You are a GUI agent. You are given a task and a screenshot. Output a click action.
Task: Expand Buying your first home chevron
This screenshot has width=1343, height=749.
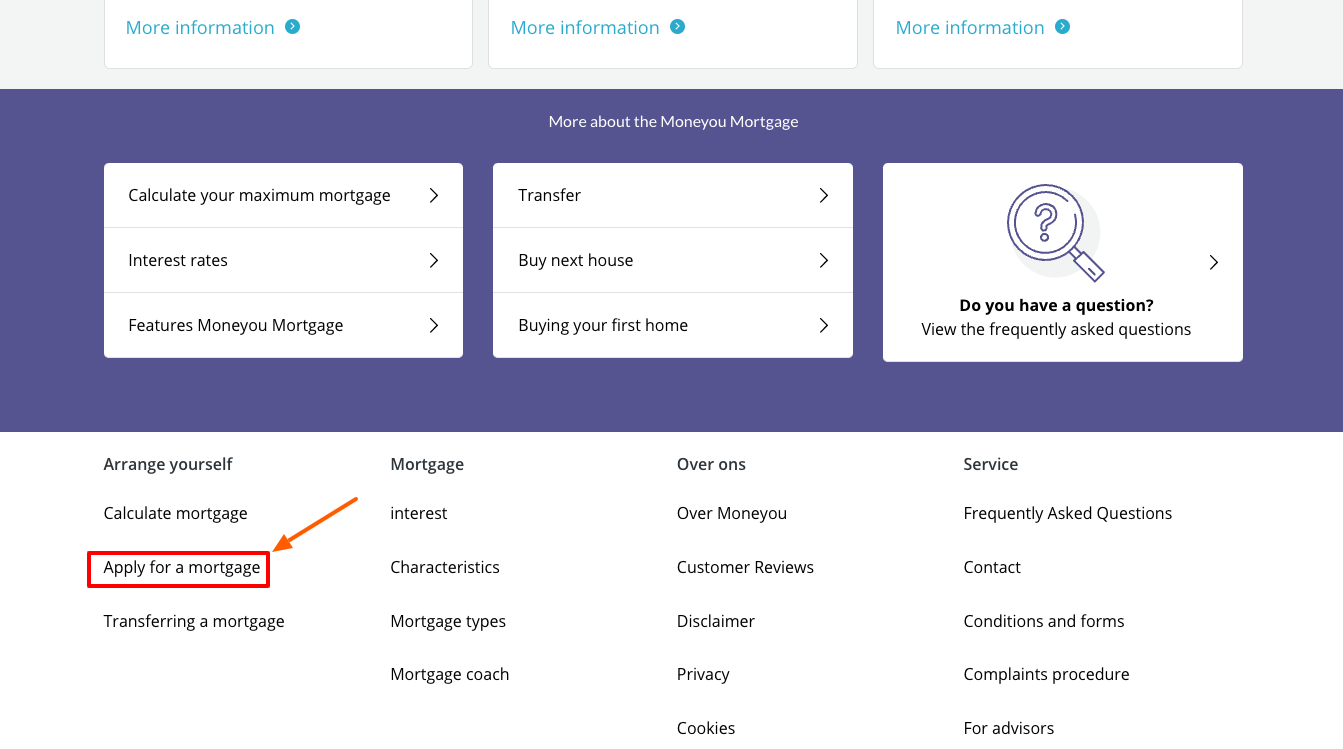tap(823, 326)
